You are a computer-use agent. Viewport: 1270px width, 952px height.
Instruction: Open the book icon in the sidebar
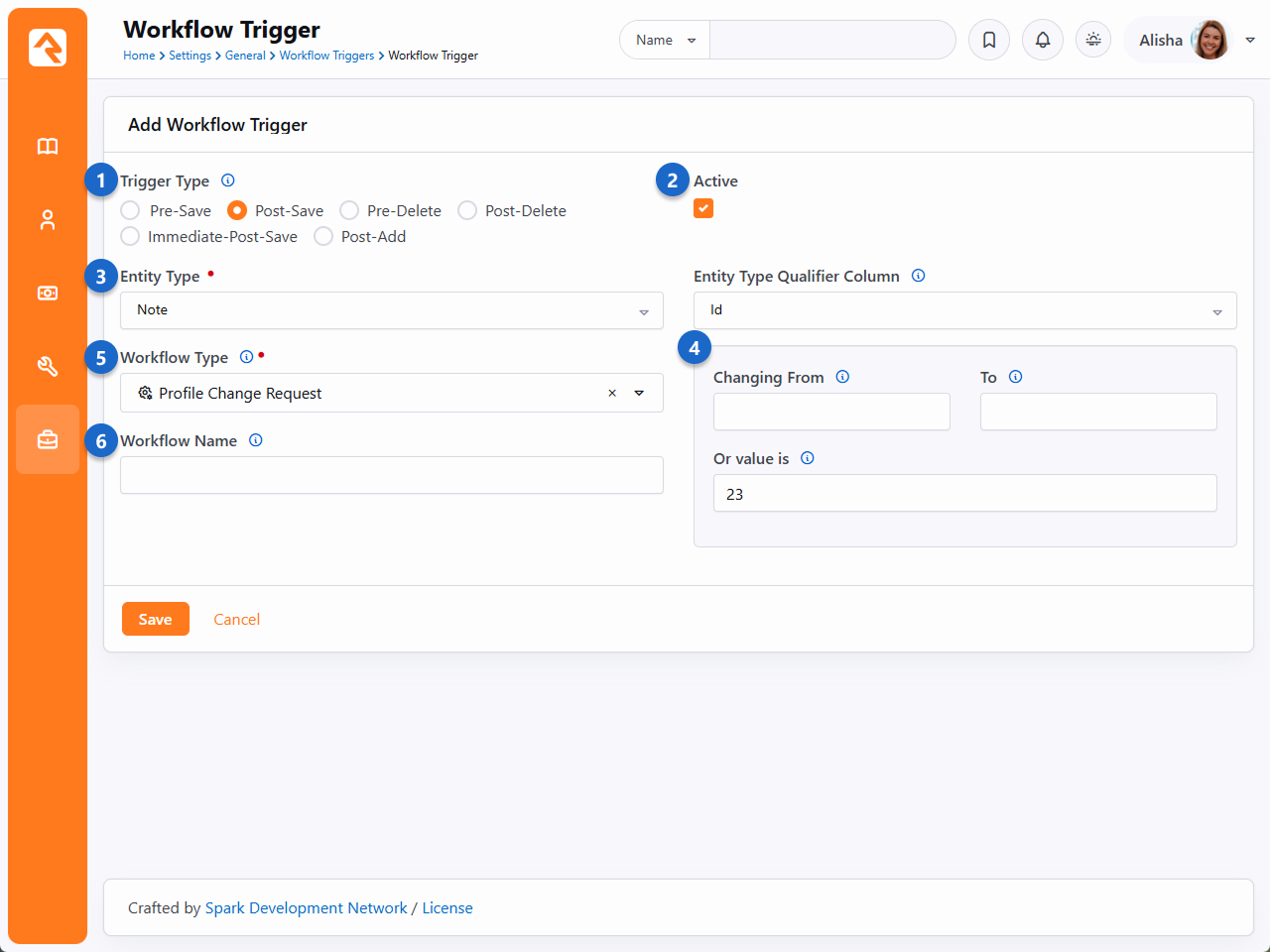pos(48,147)
